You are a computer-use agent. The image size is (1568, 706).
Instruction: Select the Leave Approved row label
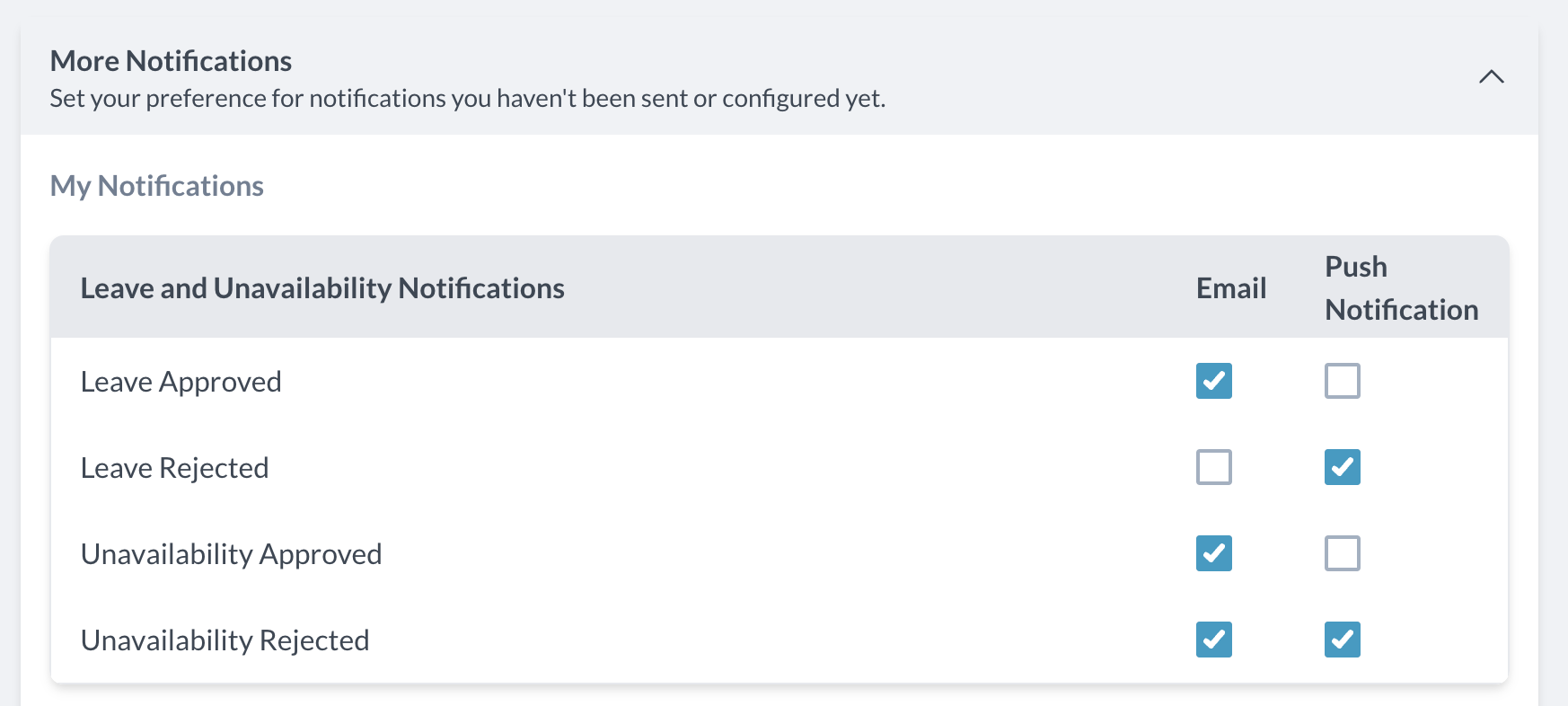[181, 382]
